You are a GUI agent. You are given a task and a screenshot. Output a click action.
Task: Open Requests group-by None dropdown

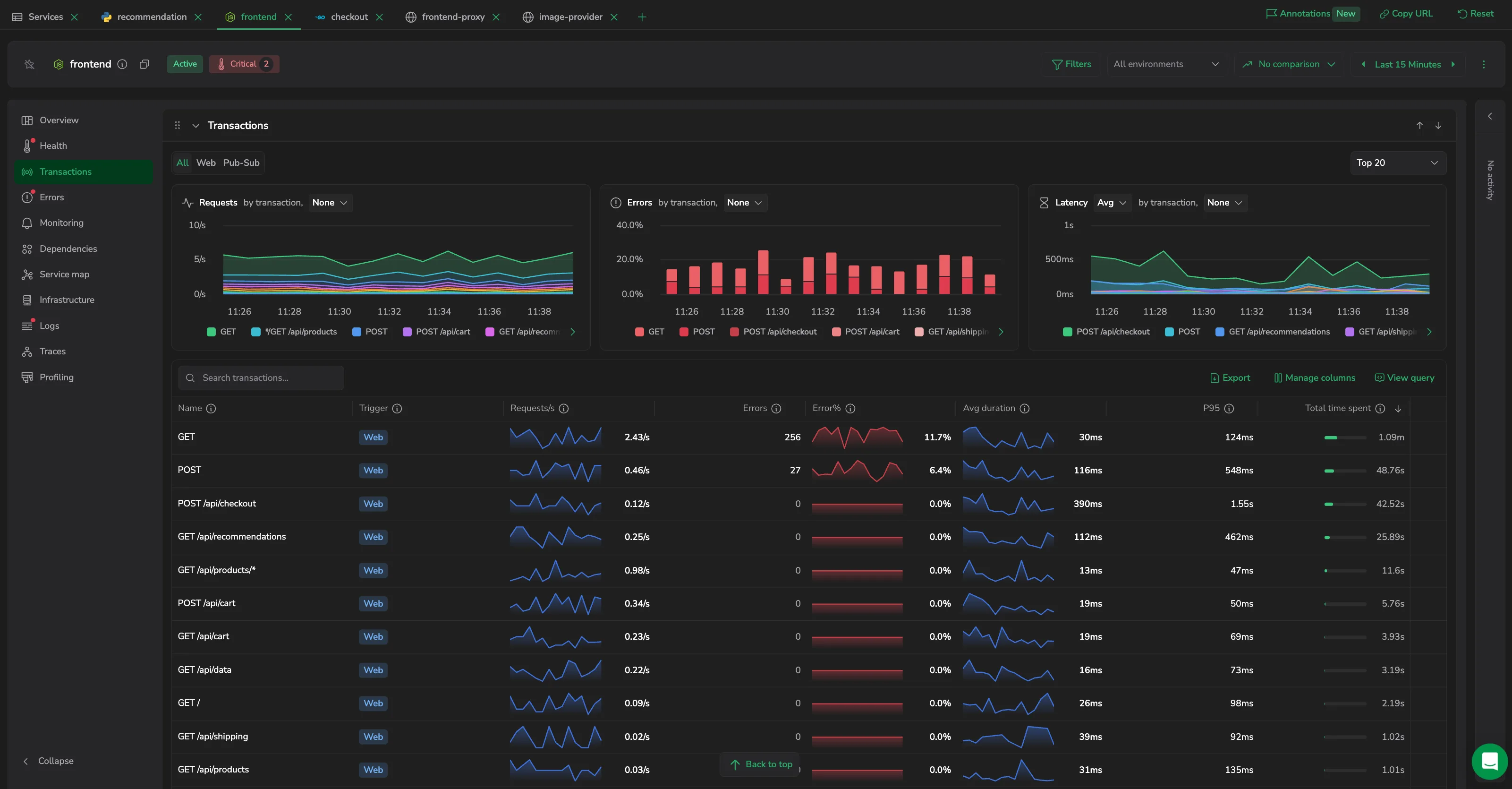click(x=330, y=203)
